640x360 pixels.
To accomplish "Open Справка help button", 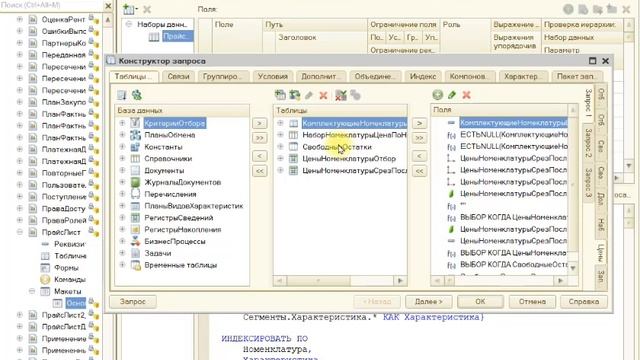I will 584,302.
